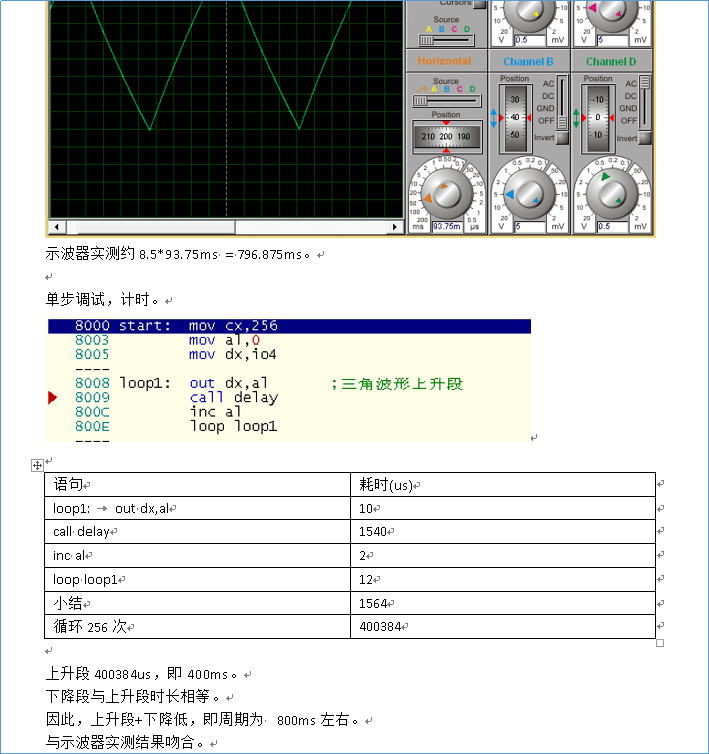
Task: Click the trigger Source slider below Cursors
Action: [x=446, y=40]
